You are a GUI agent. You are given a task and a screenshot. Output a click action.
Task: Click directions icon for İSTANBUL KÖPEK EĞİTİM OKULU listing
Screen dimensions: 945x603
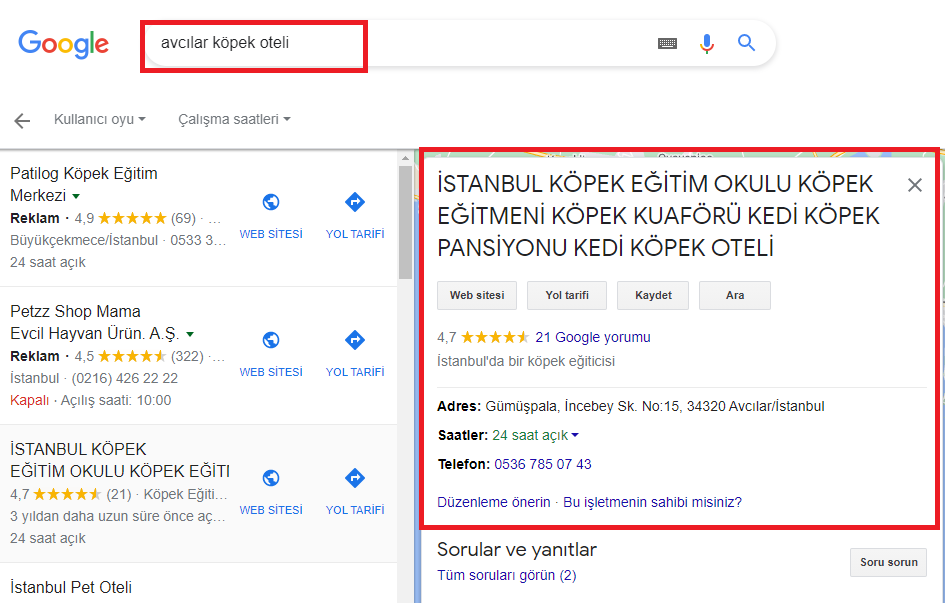354,478
